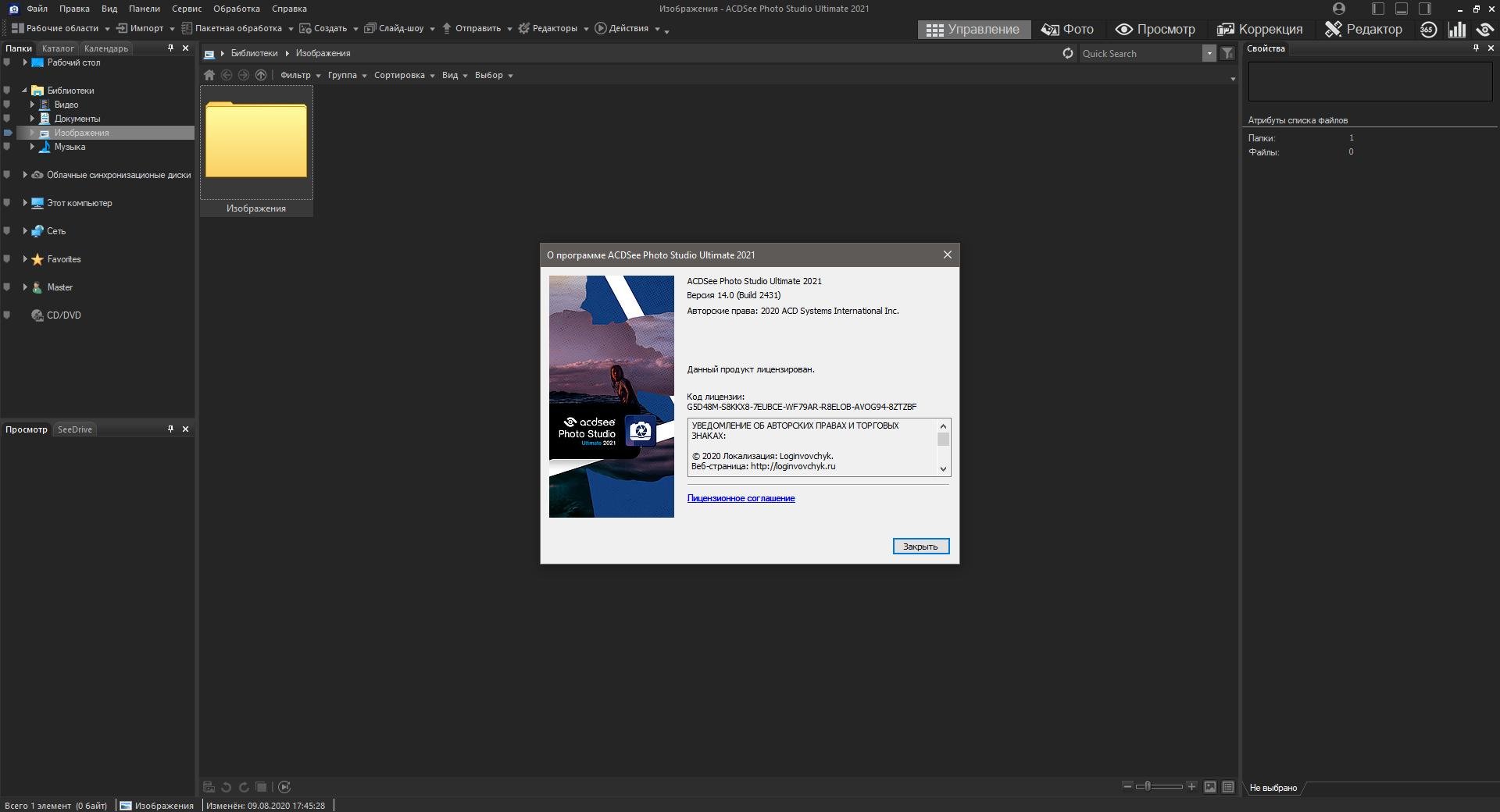1500x812 pixels.
Task: Click the user account profile icon
Action: point(1339,9)
